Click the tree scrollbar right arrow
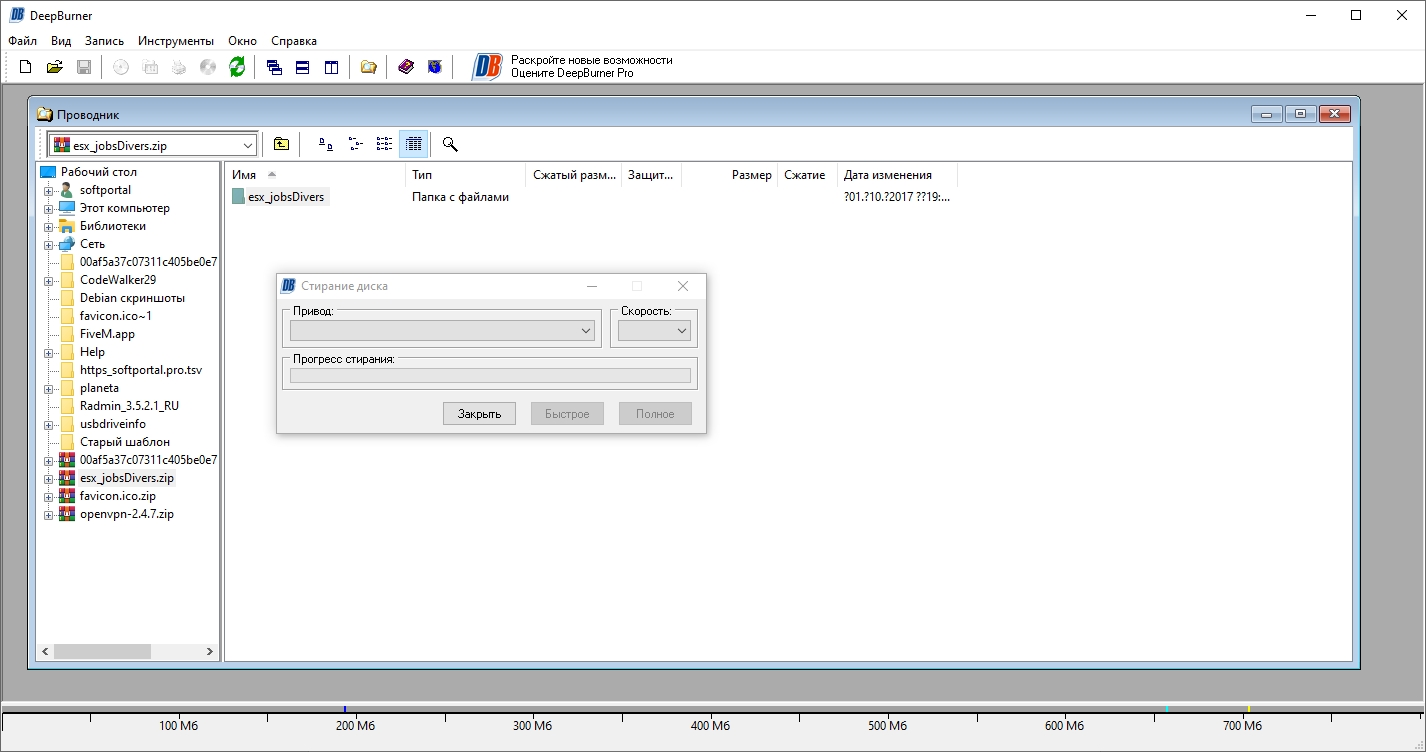The height and width of the screenshot is (752, 1426). (210, 651)
